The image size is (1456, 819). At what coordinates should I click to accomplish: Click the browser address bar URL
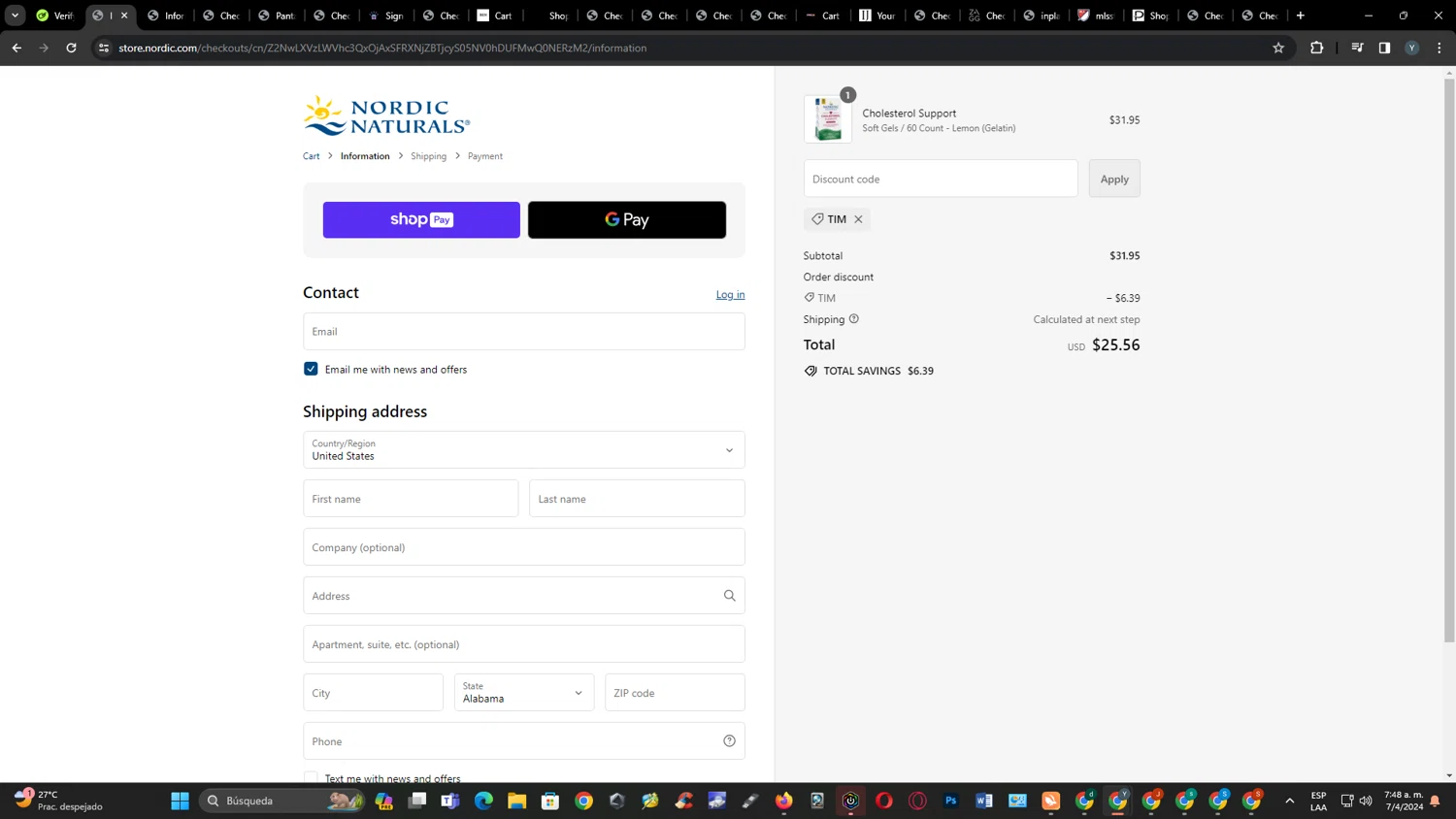(382, 48)
